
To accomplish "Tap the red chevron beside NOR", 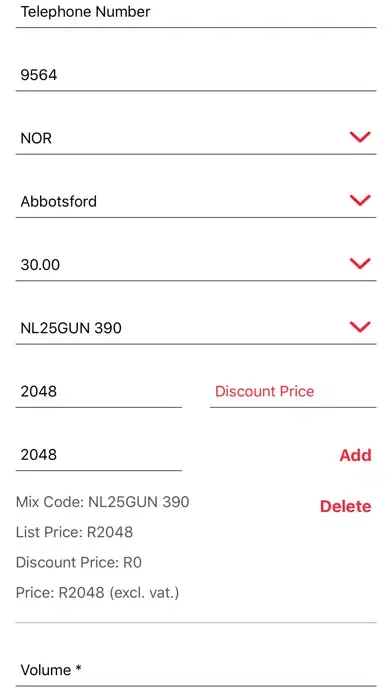I will (x=360, y=137).
